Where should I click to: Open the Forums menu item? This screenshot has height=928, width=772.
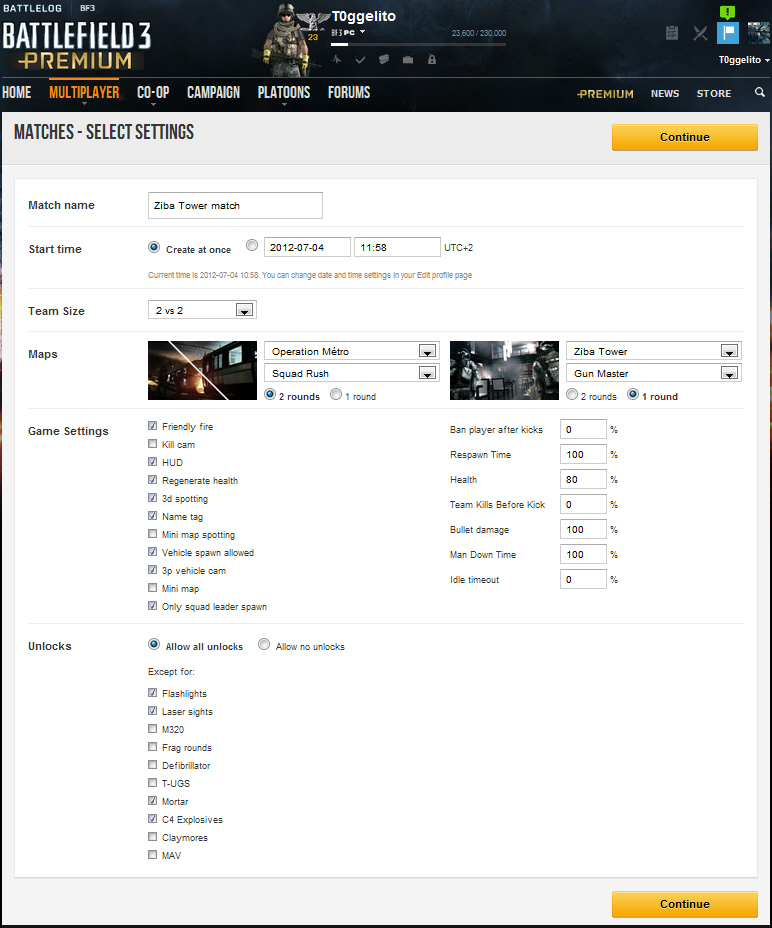pyautogui.click(x=349, y=93)
